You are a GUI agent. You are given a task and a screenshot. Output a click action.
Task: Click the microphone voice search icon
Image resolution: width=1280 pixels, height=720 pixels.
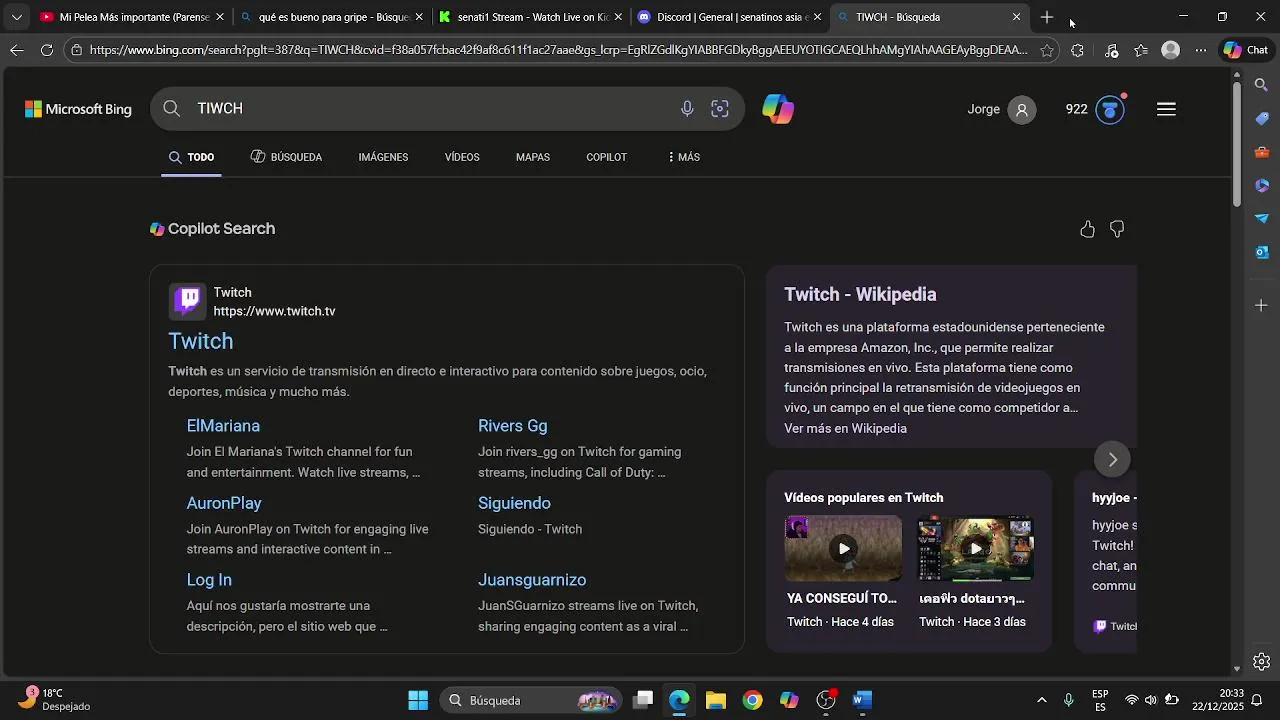pos(687,109)
